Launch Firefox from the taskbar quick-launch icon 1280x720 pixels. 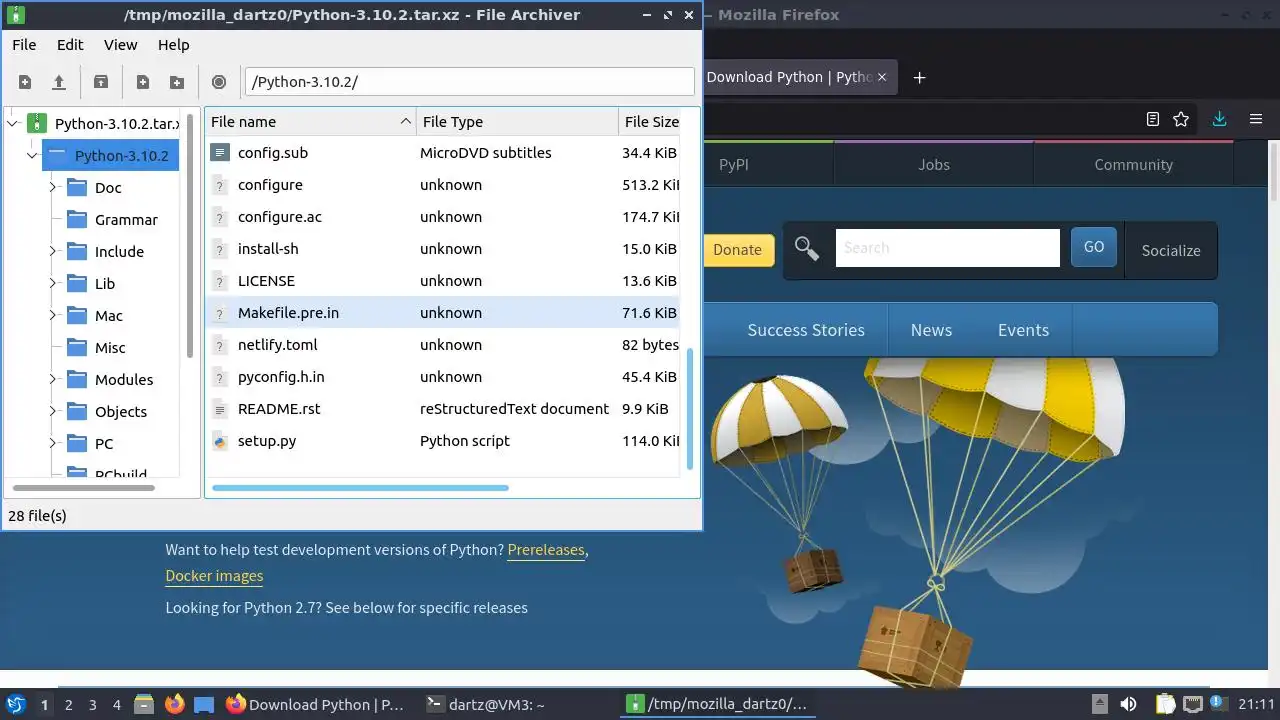tap(174, 705)
